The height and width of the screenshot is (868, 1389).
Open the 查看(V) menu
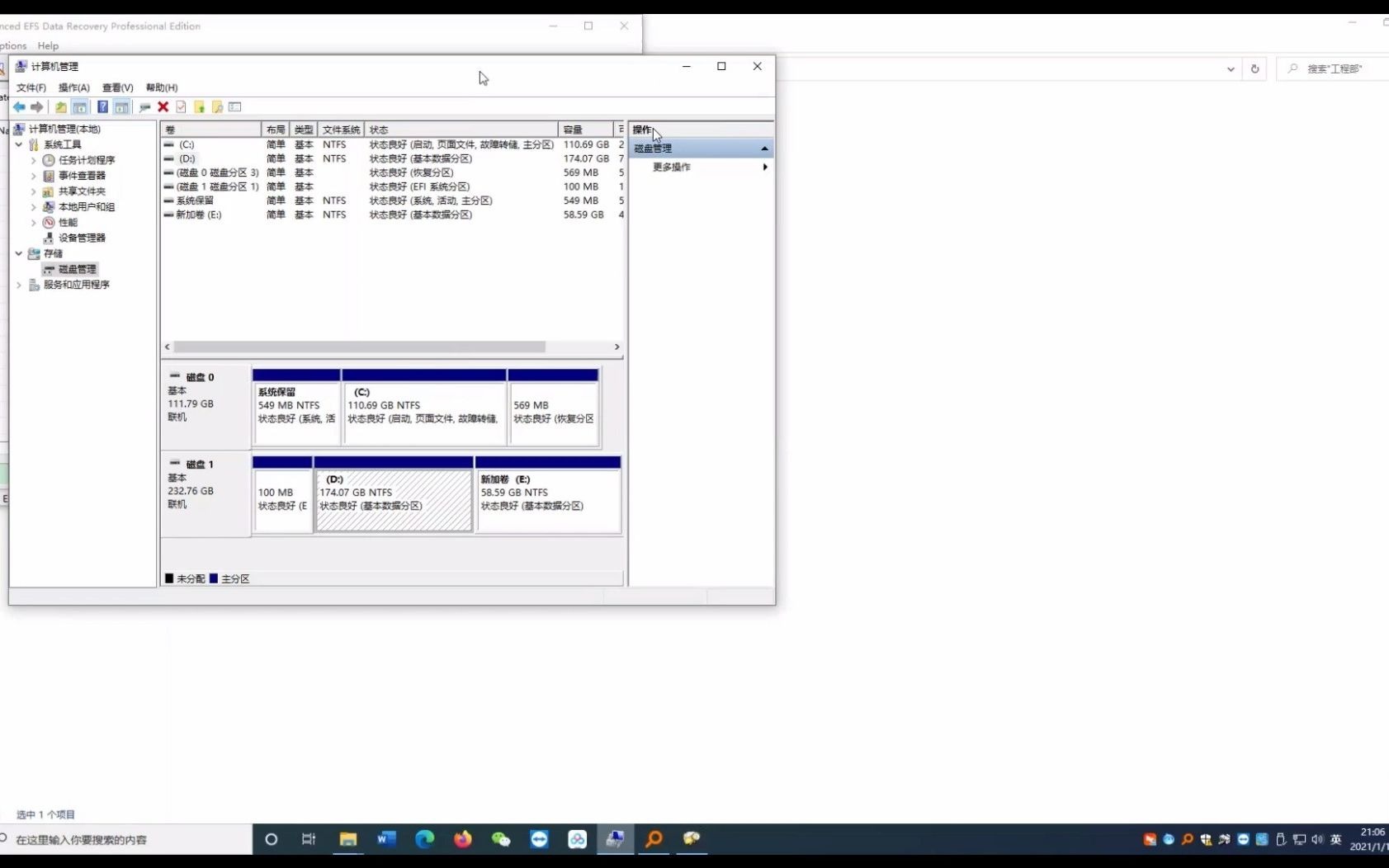(118, 87)
